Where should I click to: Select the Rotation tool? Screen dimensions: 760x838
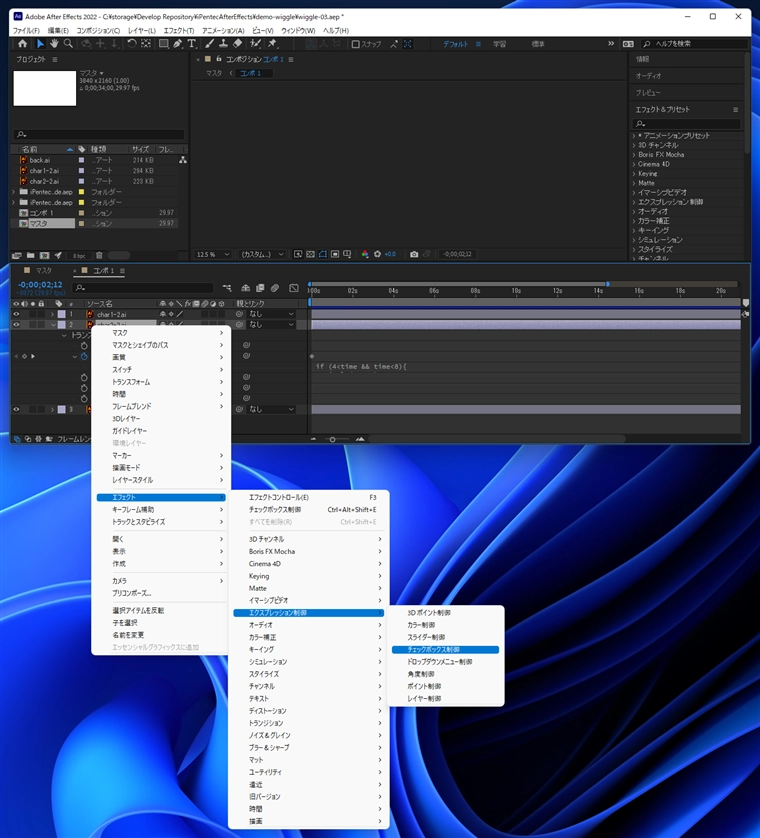(x=131, y=44)
